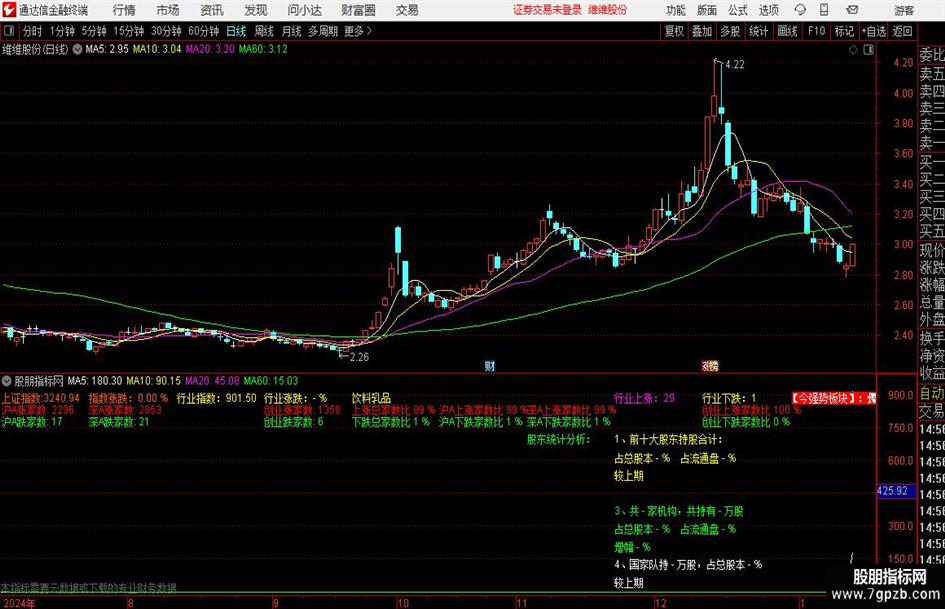Click the 股东统计分析 label
The image size is (945, 609).
click(x=559, y=440)
